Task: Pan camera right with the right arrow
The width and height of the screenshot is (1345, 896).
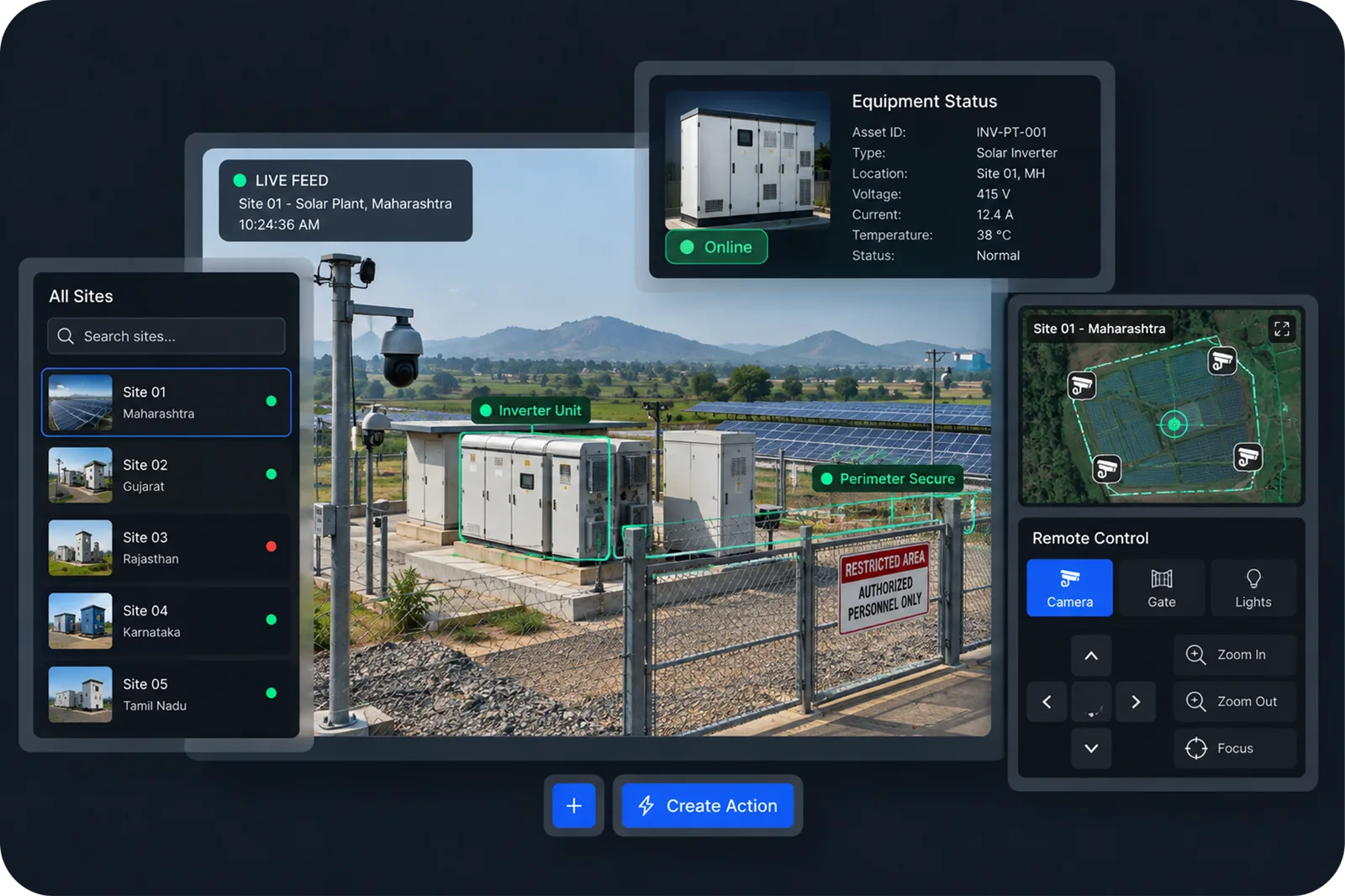Action: point(1136,702)
